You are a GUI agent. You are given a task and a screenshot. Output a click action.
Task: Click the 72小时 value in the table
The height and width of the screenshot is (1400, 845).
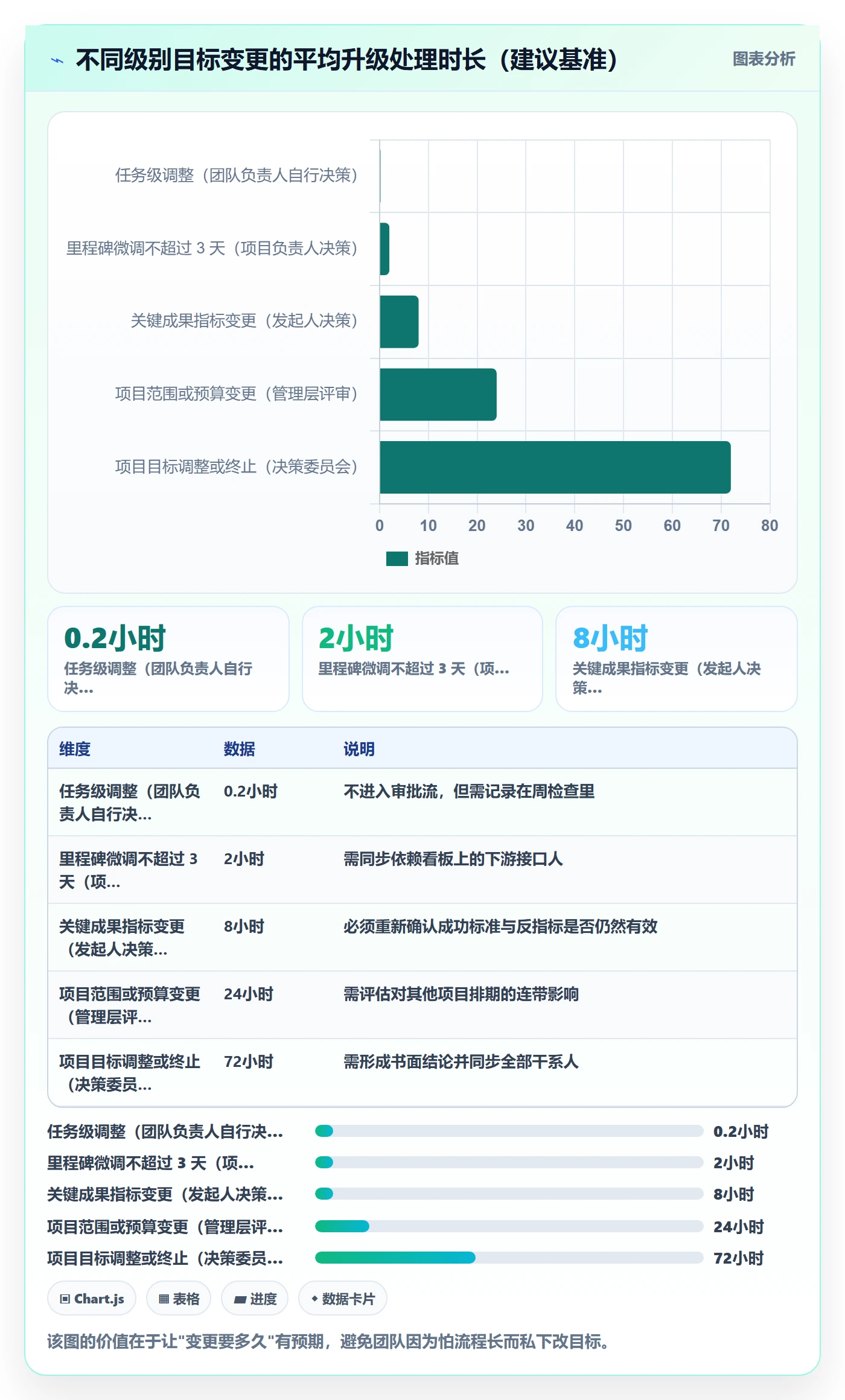(x=249, y=1061)
